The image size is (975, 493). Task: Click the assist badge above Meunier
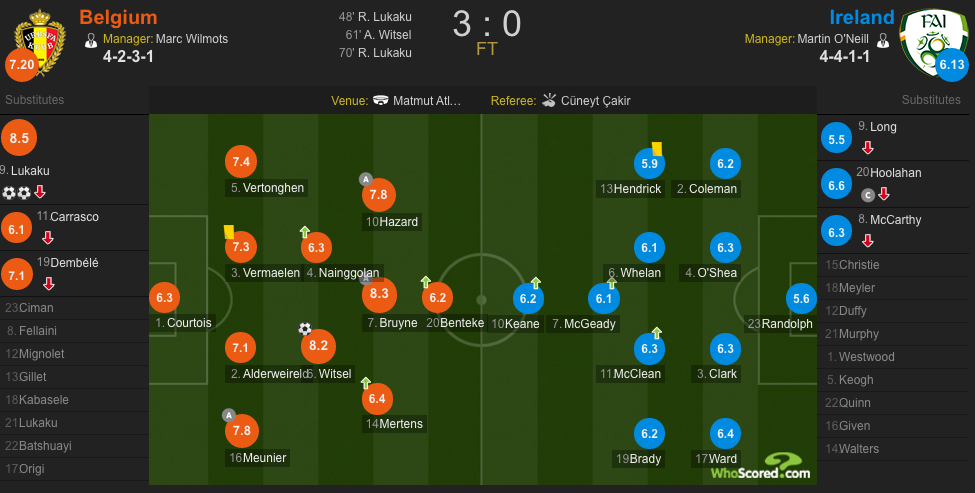point(229,415)
